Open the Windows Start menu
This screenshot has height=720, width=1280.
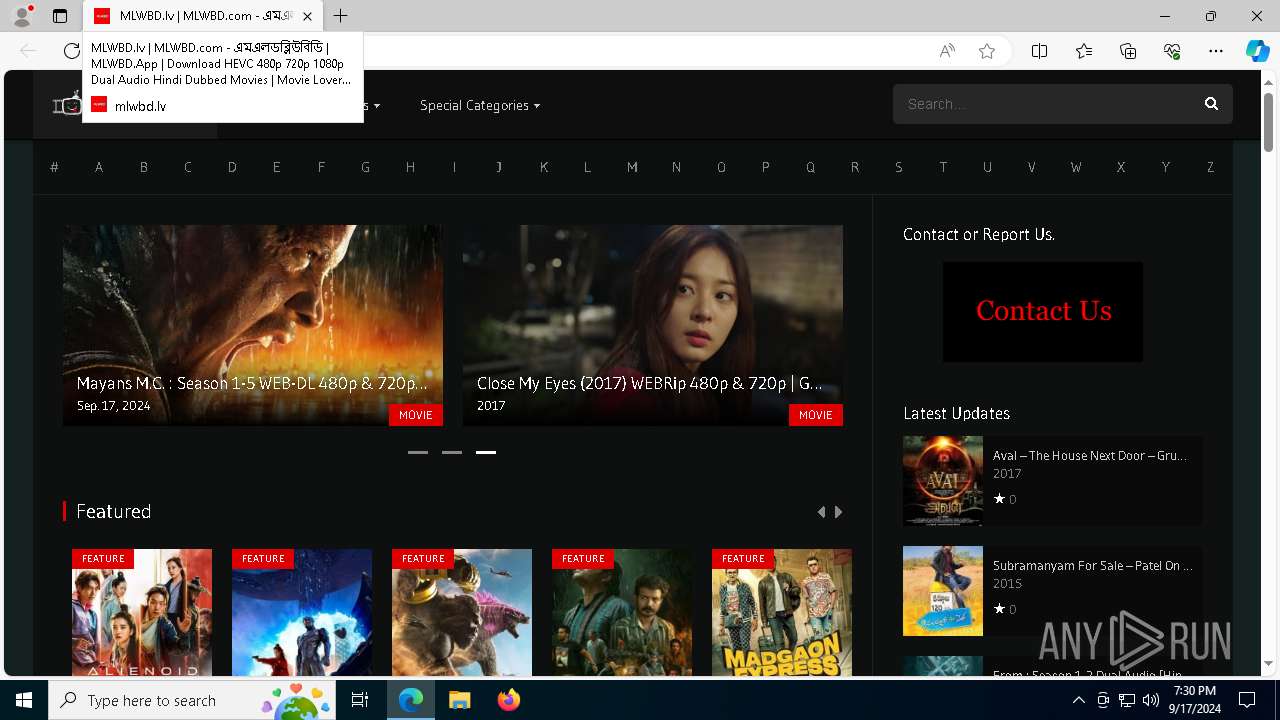tap(24, 700)
